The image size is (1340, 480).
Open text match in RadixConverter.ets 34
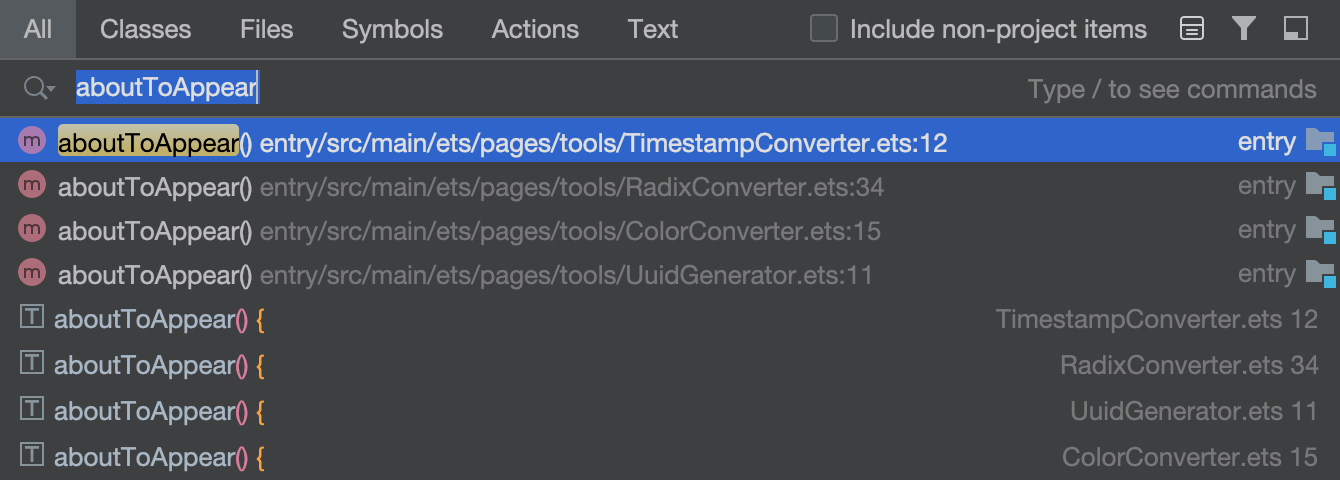(670, 365)
